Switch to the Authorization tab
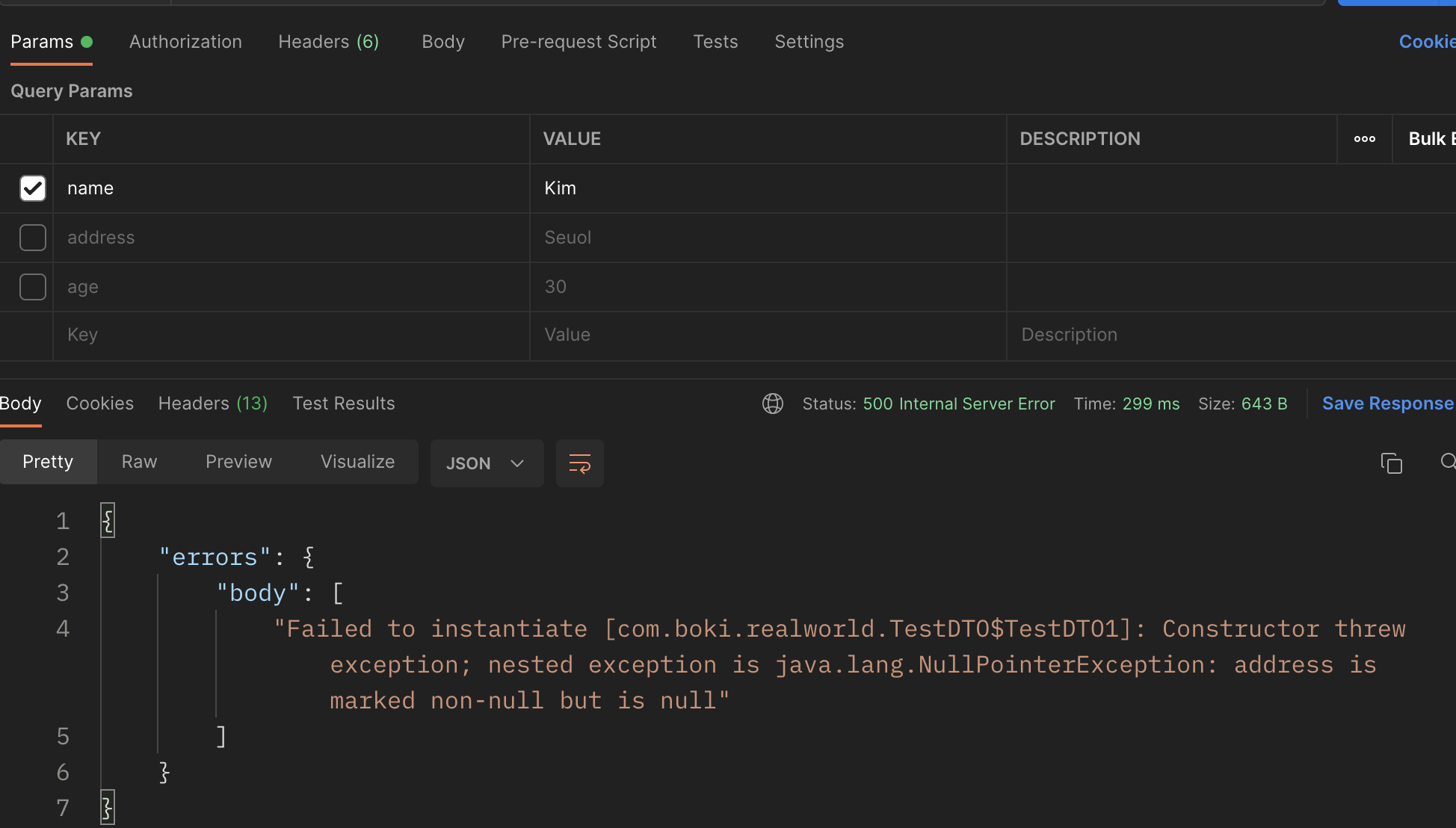 click(x=185, y=42)
